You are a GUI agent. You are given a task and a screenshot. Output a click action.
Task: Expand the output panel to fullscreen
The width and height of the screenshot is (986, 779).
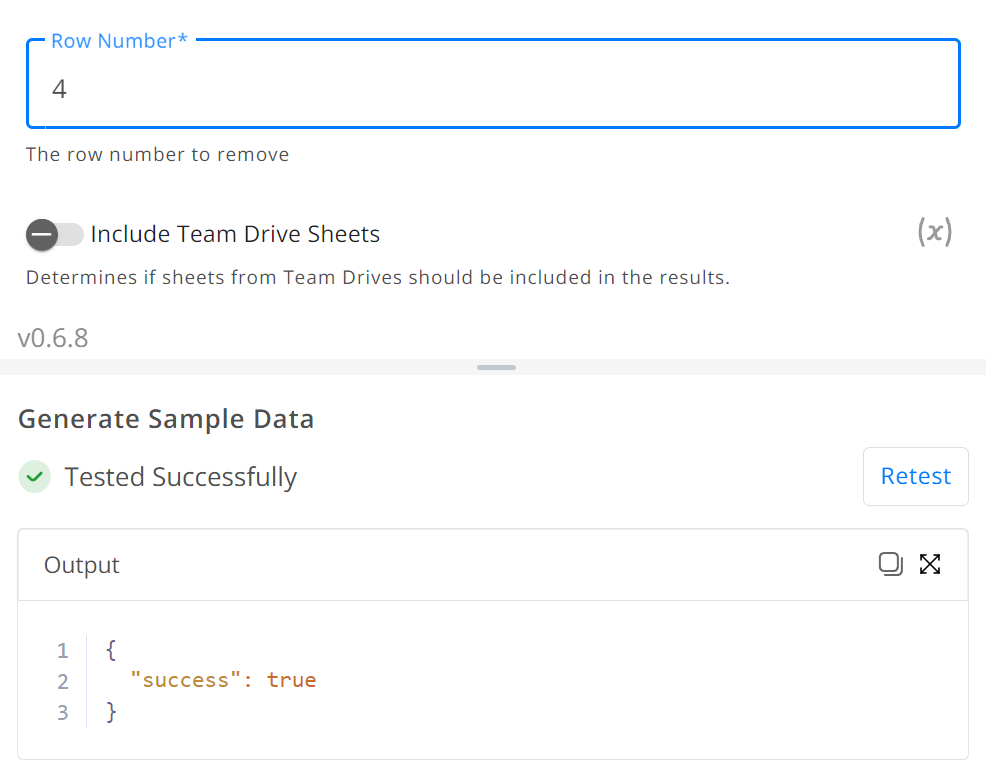coord(930,564)
